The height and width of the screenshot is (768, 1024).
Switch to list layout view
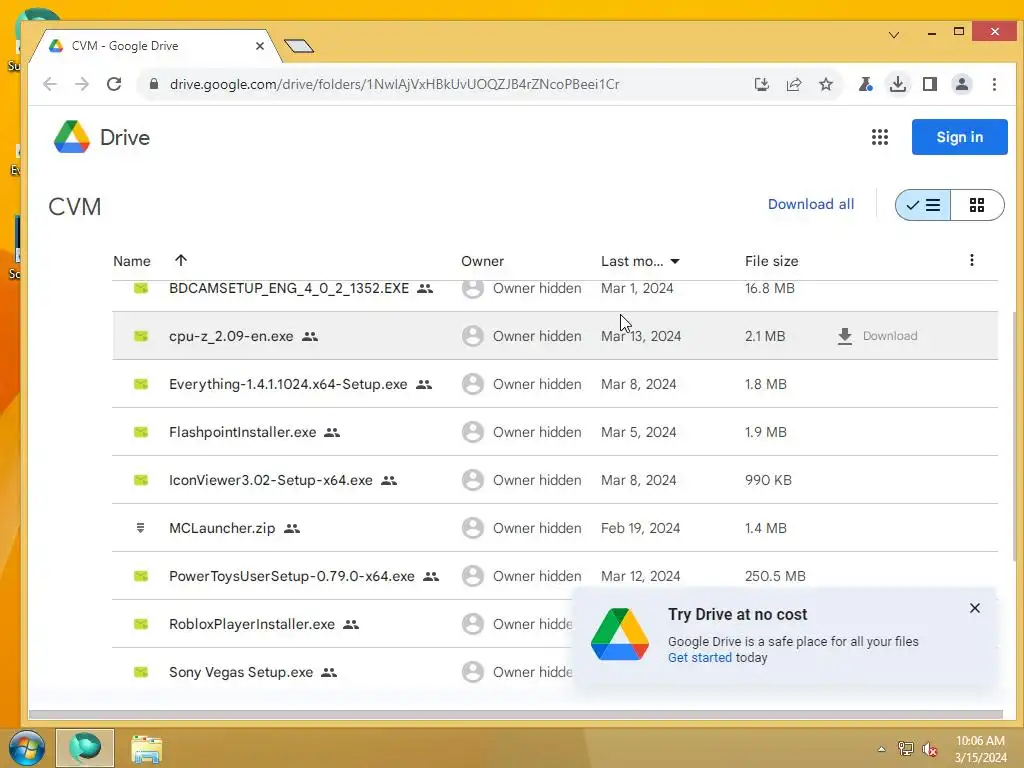tap(923, 205)
